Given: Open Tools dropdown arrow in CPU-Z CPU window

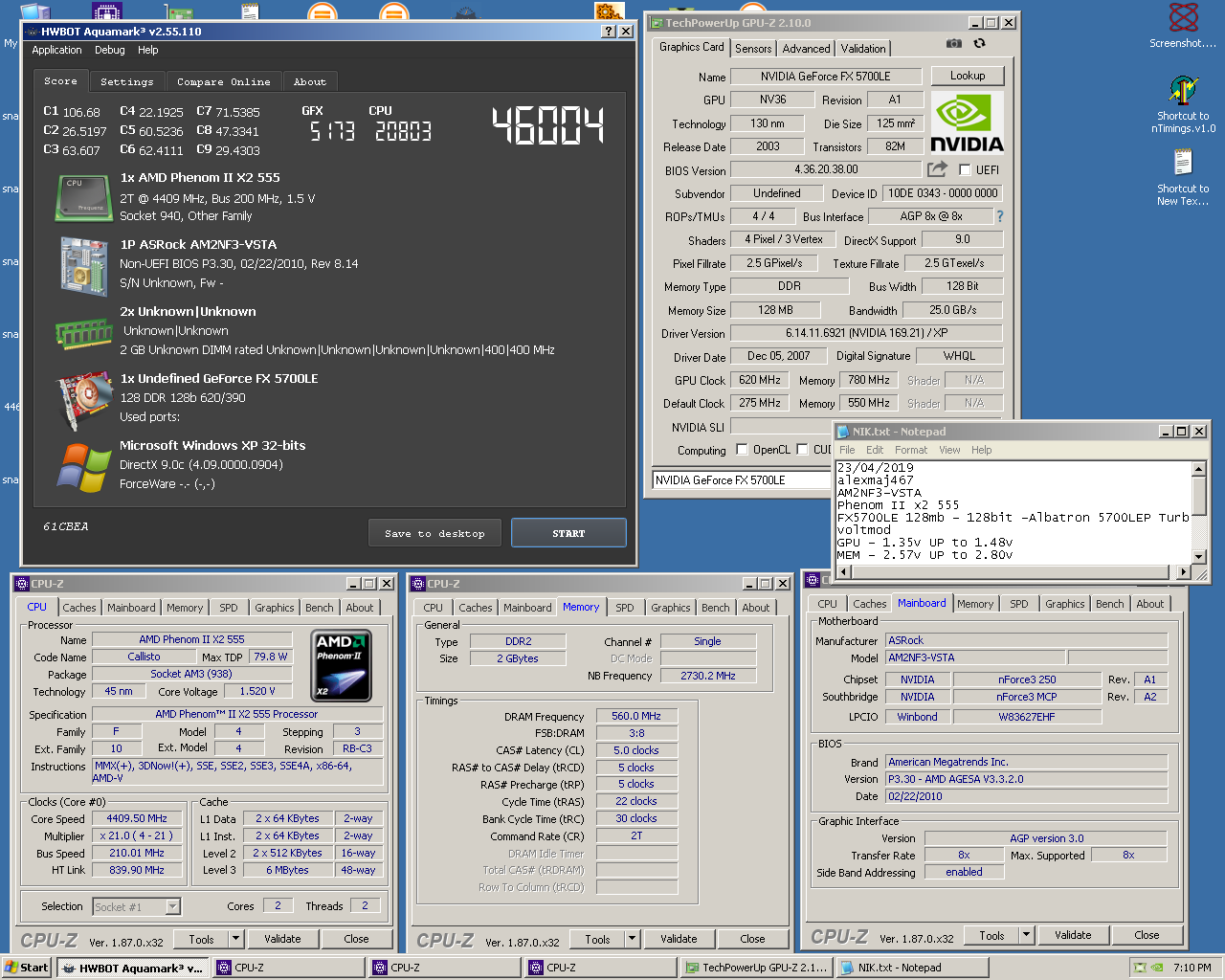Looking at the screenshot, I should click(x=235, y=939).
